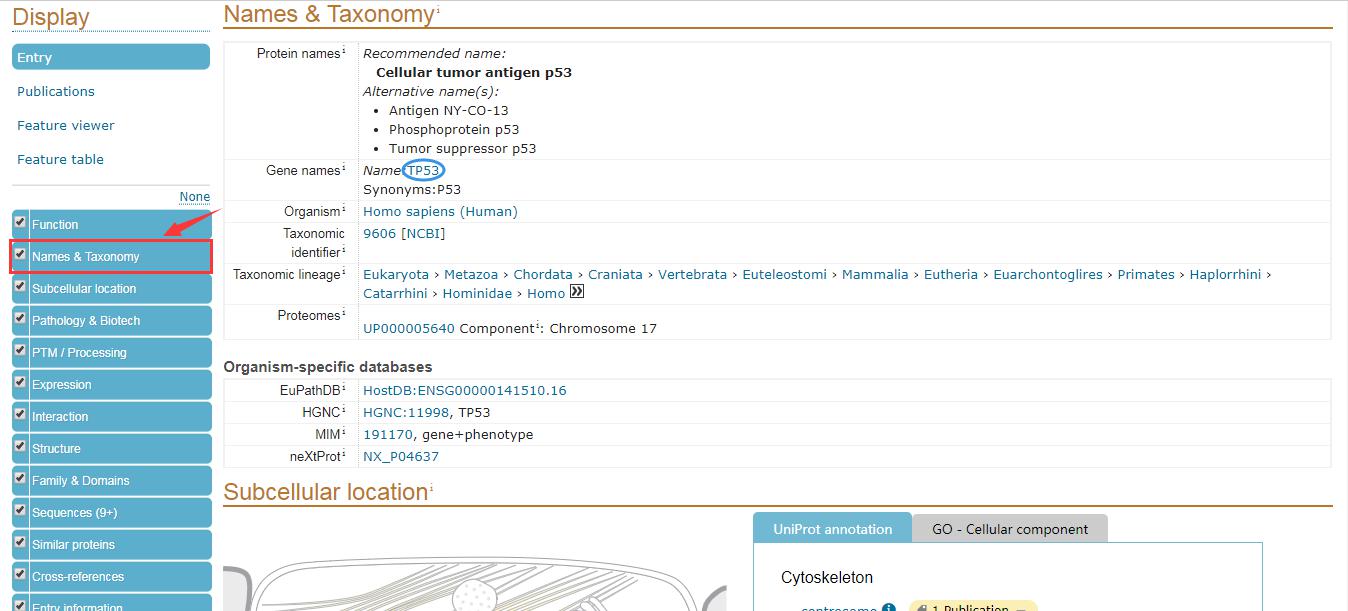Image resolution: width=1348 pixels, height=611 pixels.
Task: Open the Feature viewer display
Action: tap(66, 125)
